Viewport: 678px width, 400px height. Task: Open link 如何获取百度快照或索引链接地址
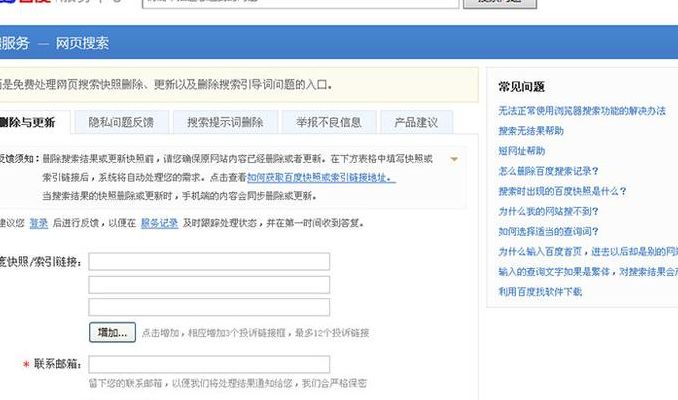321,177
